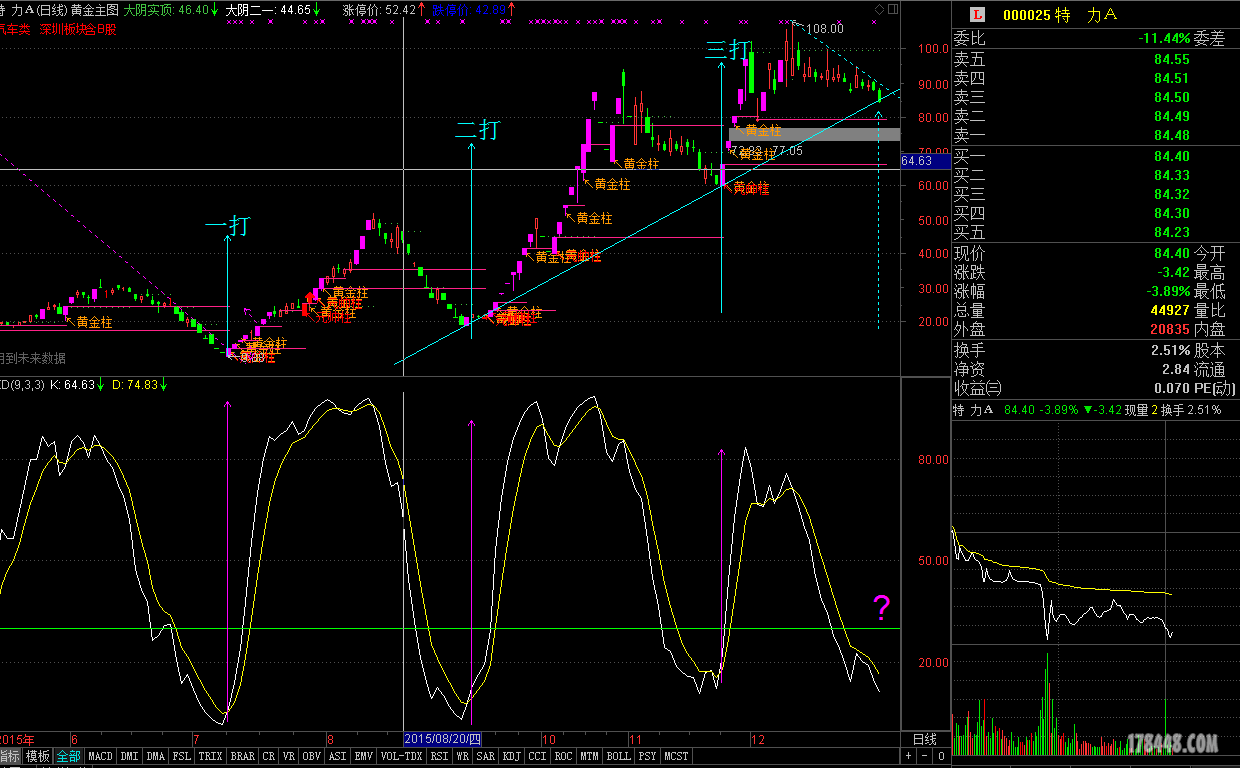Image resolution: width=1240 pixels, height=768 pixels.
Task: Select the BRAR indicator tab
Action: click(x=243, y=756)
